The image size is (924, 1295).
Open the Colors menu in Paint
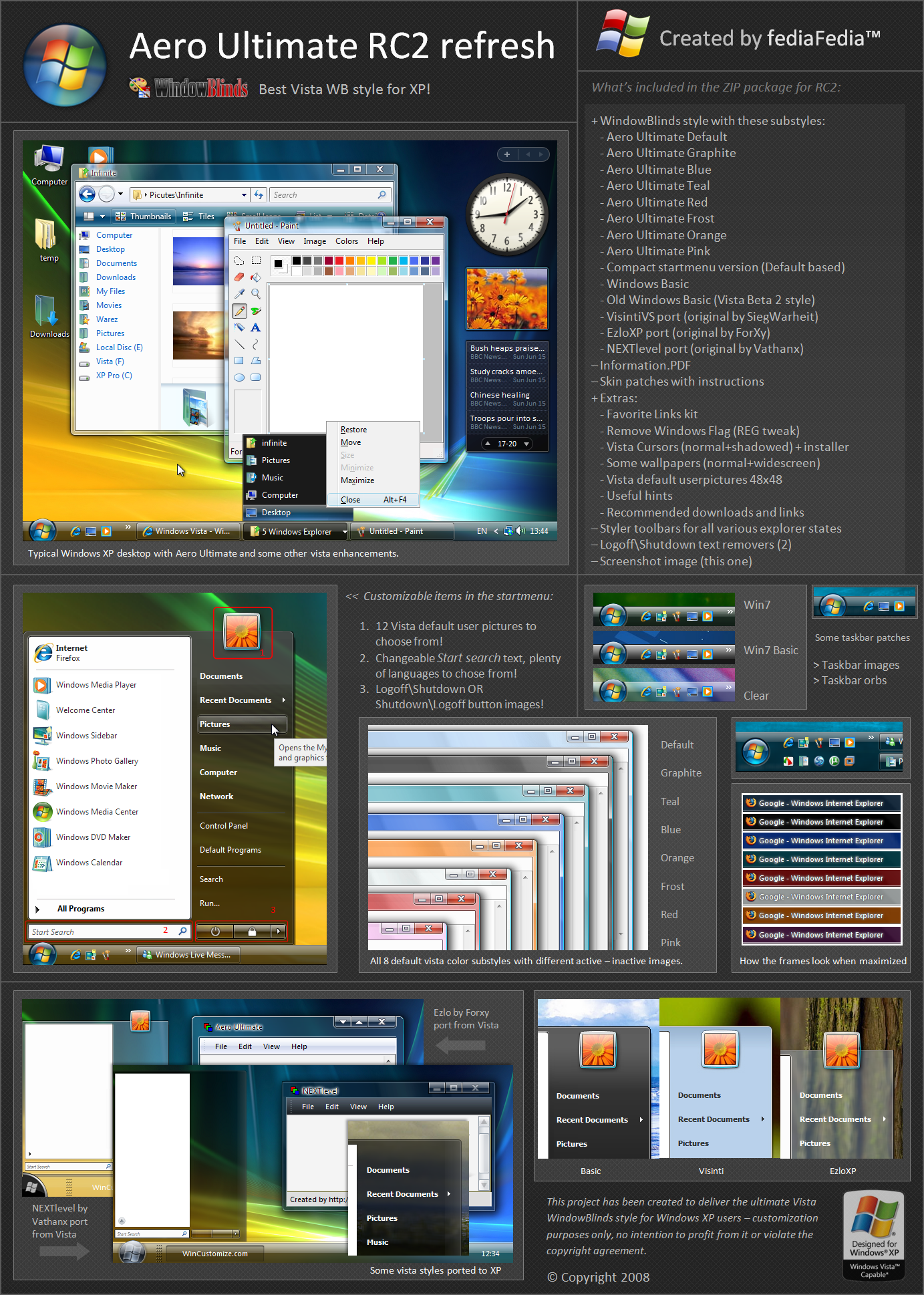(347, 241)
